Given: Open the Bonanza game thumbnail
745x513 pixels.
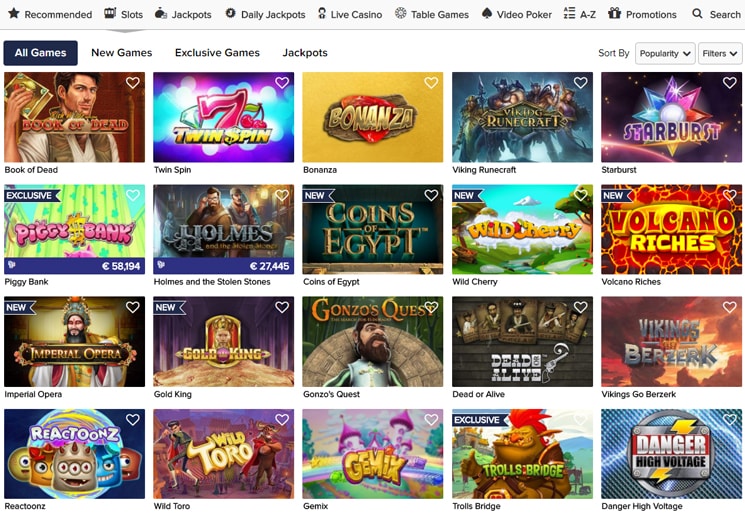Looking at the screenshot, I should pyautogui.click(x=373, y=117).
